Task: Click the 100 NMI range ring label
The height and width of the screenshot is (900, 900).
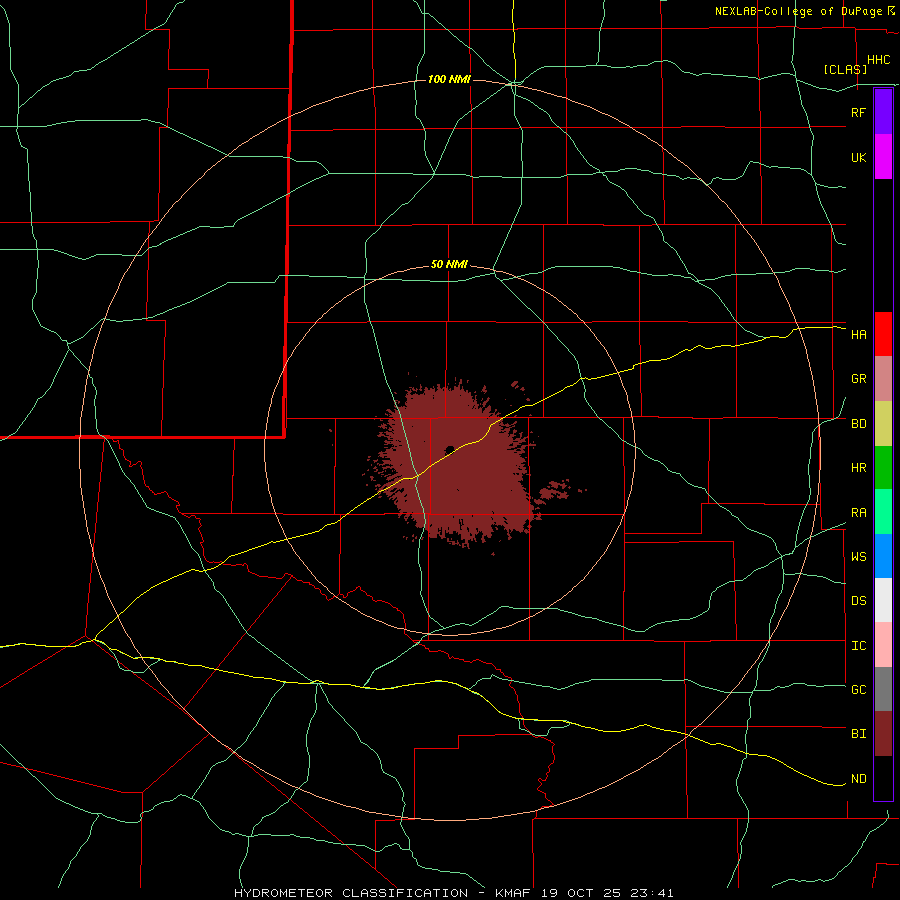Action: point(449,79)
